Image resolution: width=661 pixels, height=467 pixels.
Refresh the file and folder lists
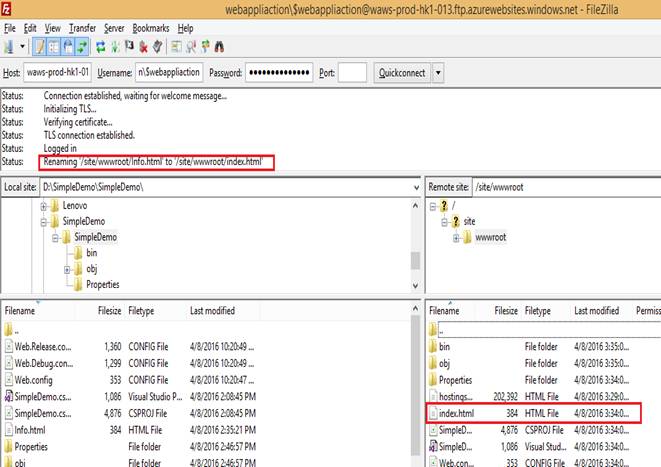(x=100, y=47)
